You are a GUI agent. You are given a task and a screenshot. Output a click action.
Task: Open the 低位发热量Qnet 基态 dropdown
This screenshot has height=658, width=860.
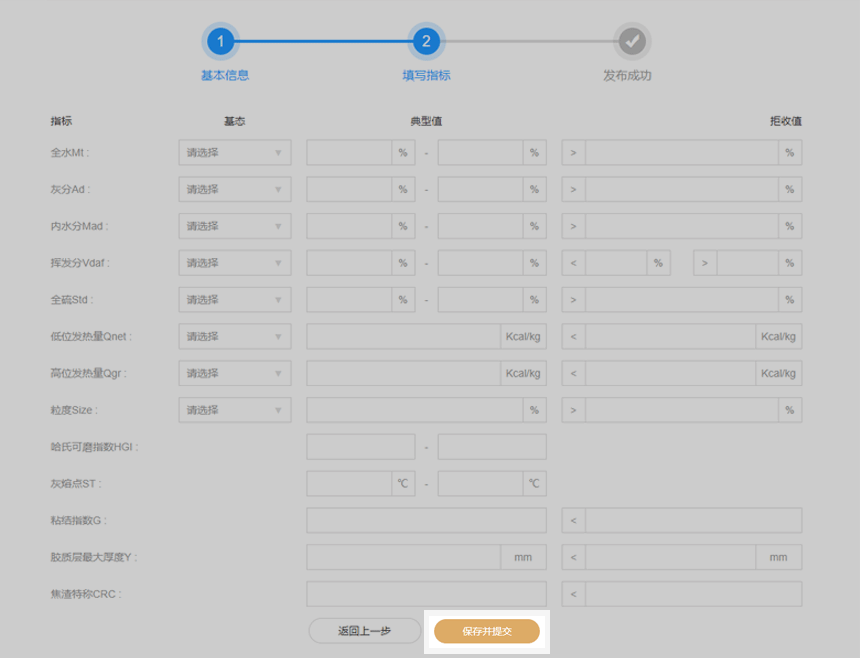coord(235,337)
